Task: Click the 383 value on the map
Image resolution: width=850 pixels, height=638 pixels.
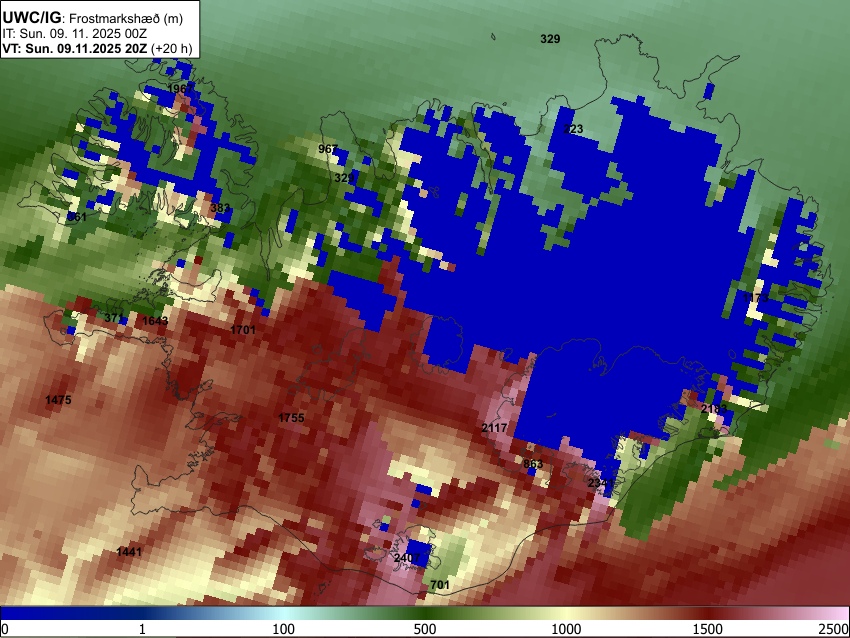Action: point(220,208)
